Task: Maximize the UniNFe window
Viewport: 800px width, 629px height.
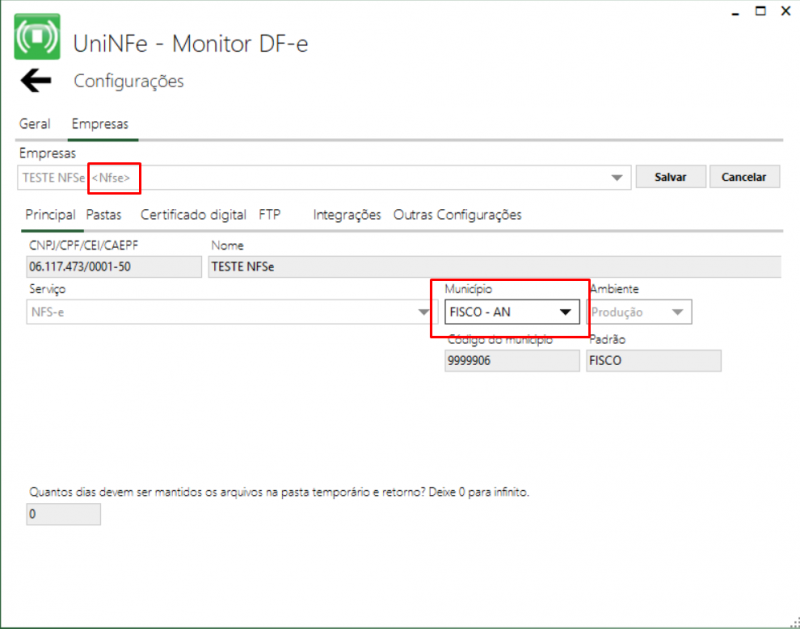Action: (760, 11)
